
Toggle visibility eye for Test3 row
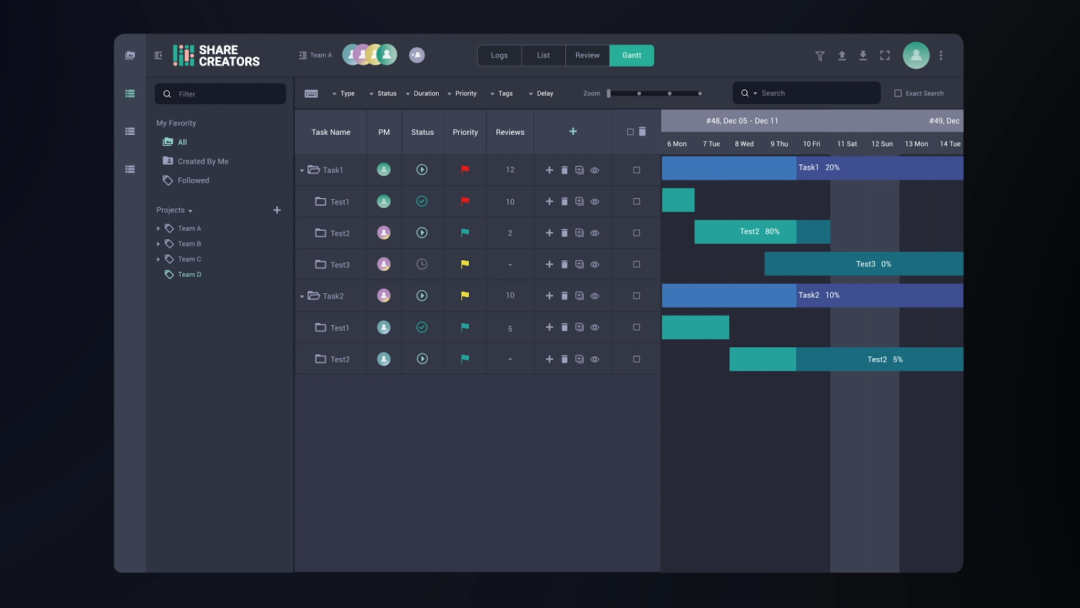[x=594, y=264]
